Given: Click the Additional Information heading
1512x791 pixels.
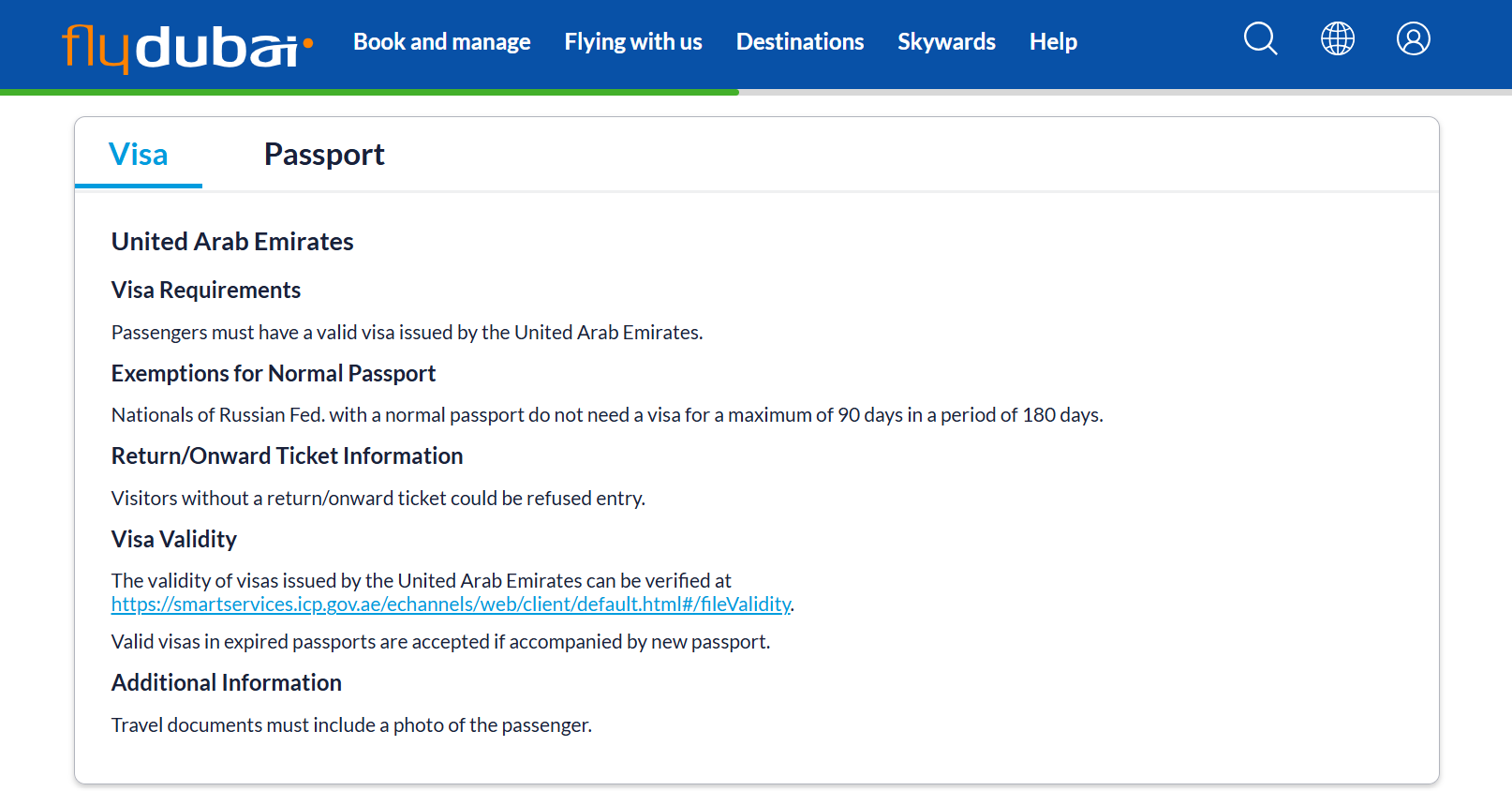Looking at the screenshot, I should click(x=226, y=683).
